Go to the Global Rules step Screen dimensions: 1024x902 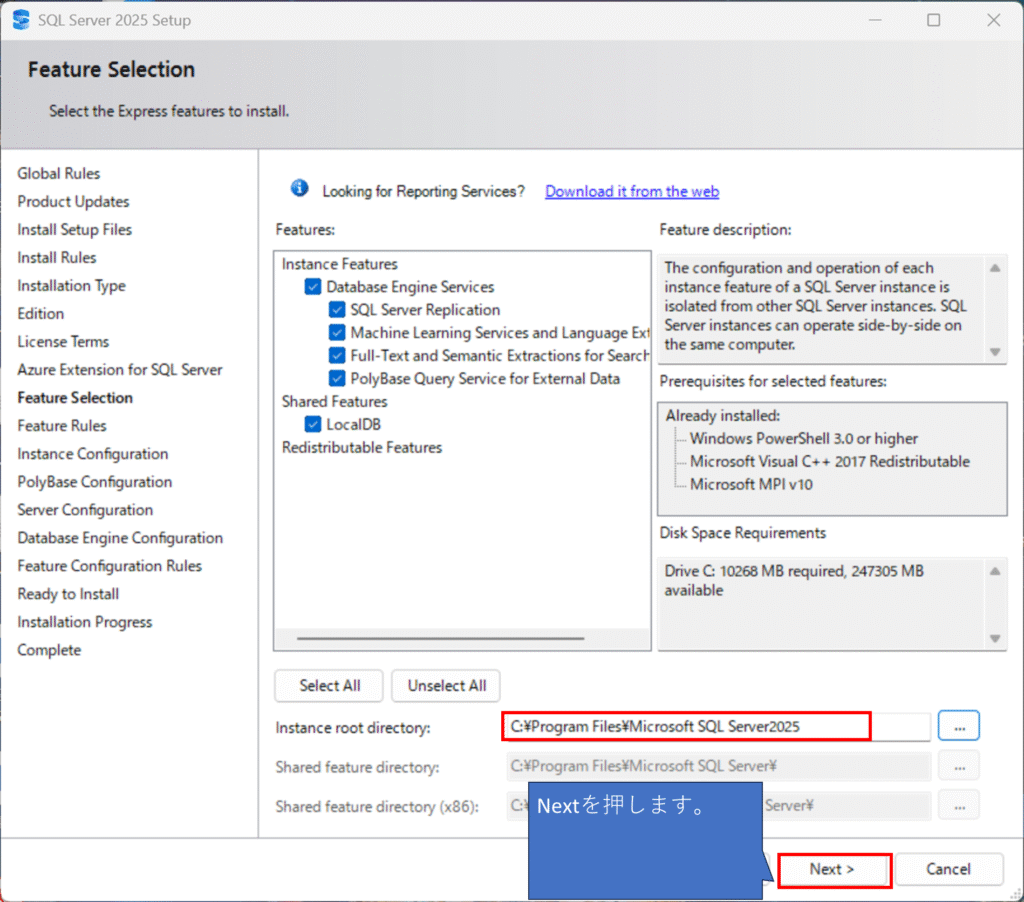(x=59, y=173)
